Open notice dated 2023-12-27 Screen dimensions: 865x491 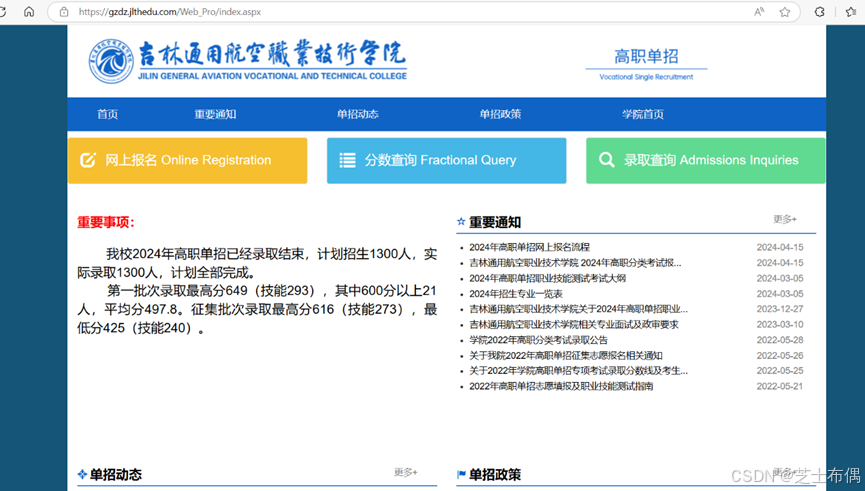point(578,309)
